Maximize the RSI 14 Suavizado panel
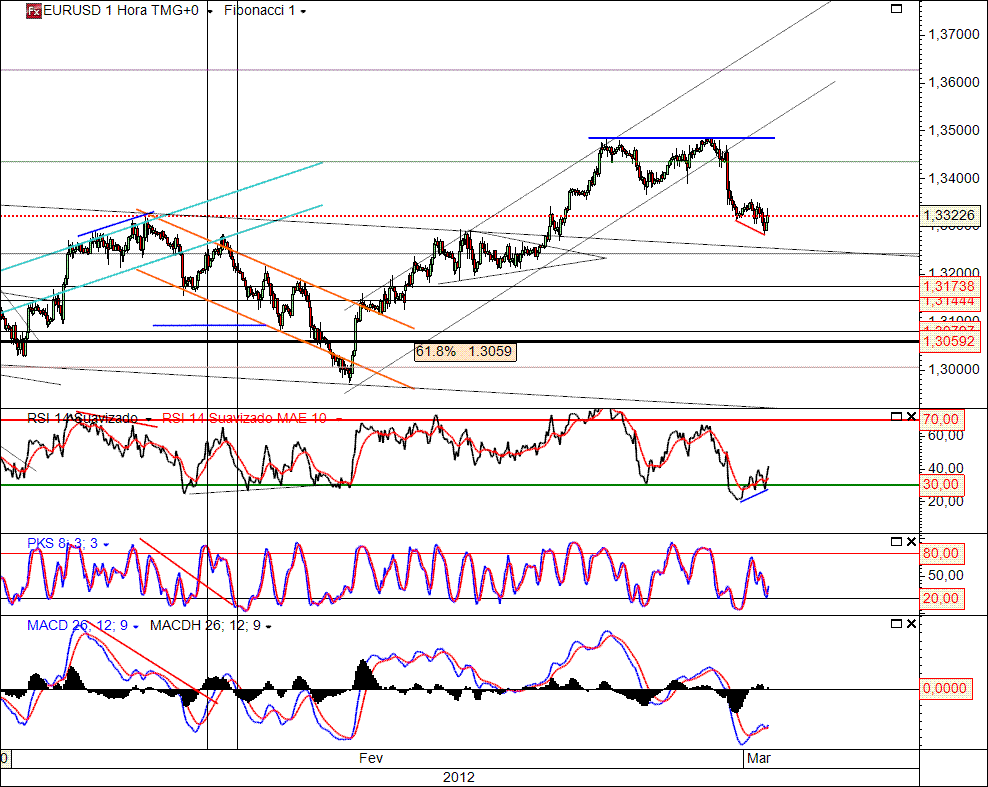The image size is (988, 787). 897,416
